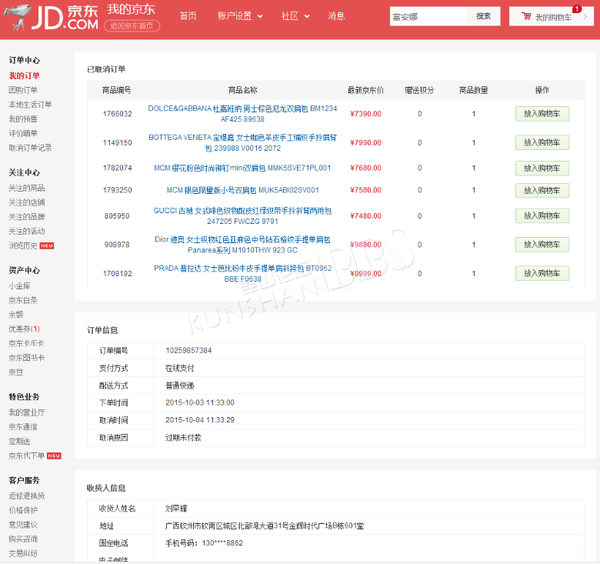600x564 pixels.
Task: Open the GUCCI 247205 product link
Action: pos(242,216)
